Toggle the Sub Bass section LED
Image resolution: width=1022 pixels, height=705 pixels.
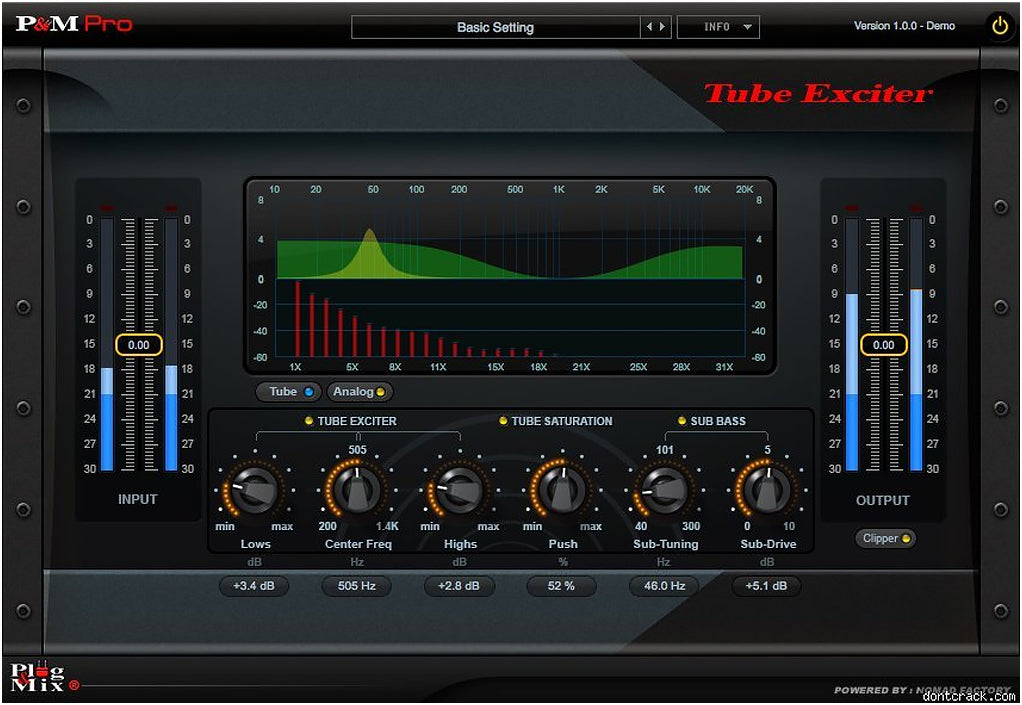(x=682, y=421)
